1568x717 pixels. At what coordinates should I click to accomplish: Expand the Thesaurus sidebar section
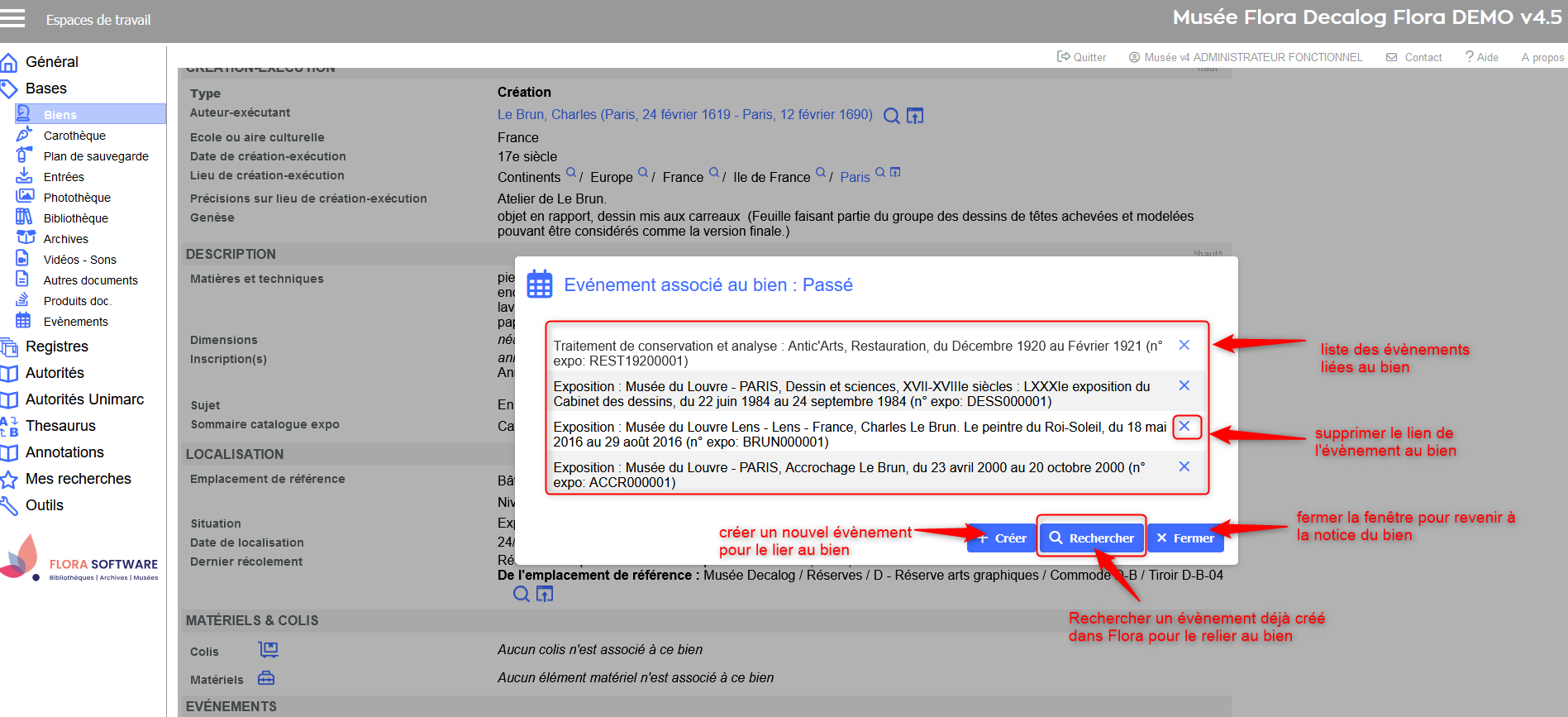point(60,426)
